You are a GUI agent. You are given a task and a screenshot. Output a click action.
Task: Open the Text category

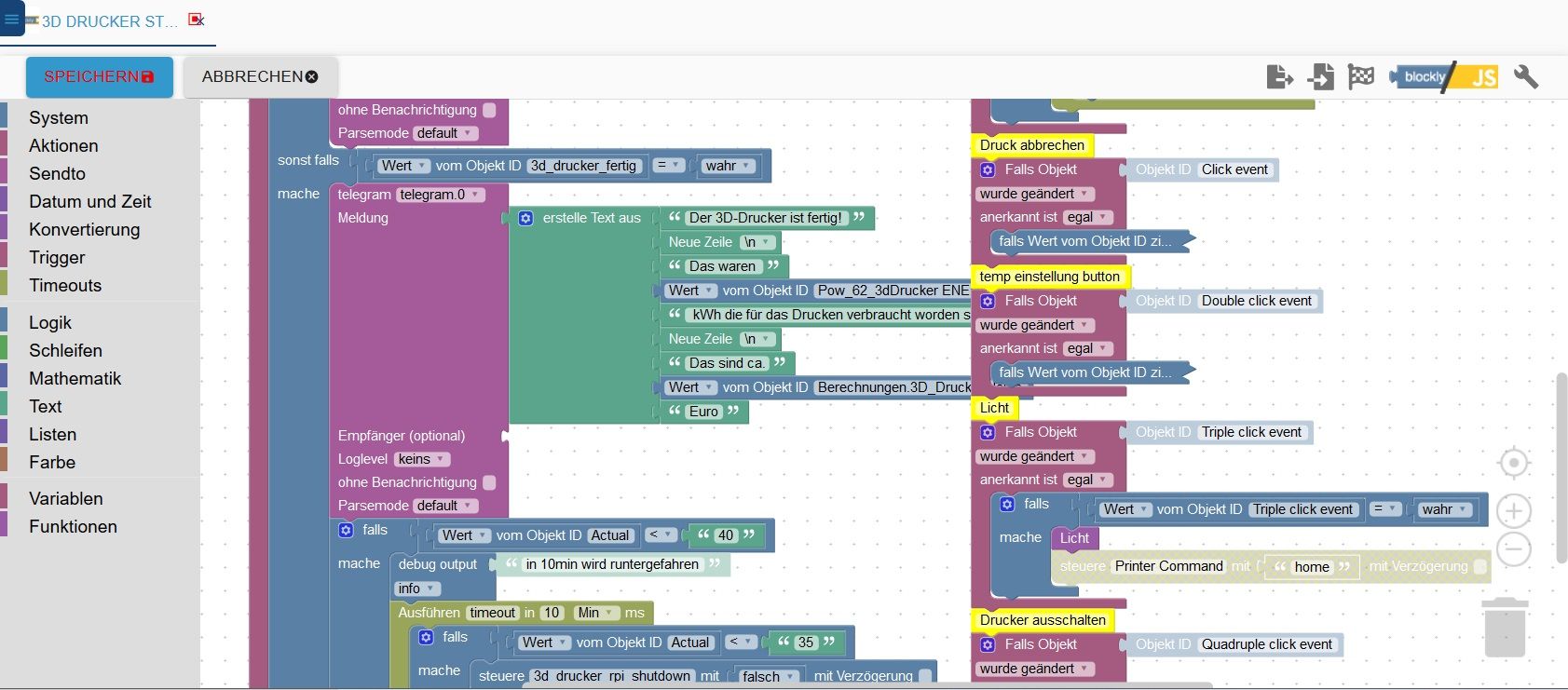click(46, 406)
